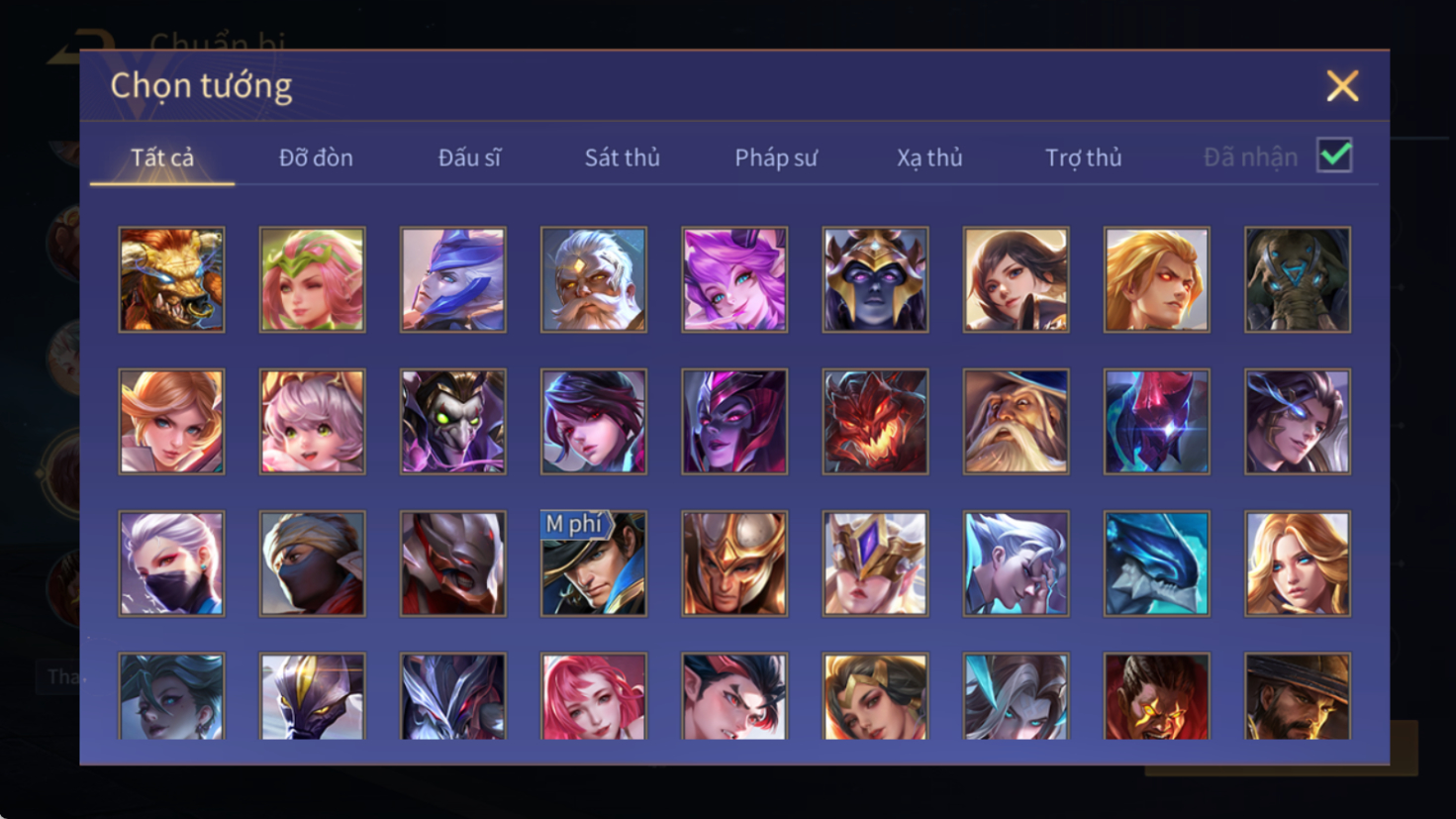
Task: Select the golden spartan helmet hero
Action: click(734, 563)
